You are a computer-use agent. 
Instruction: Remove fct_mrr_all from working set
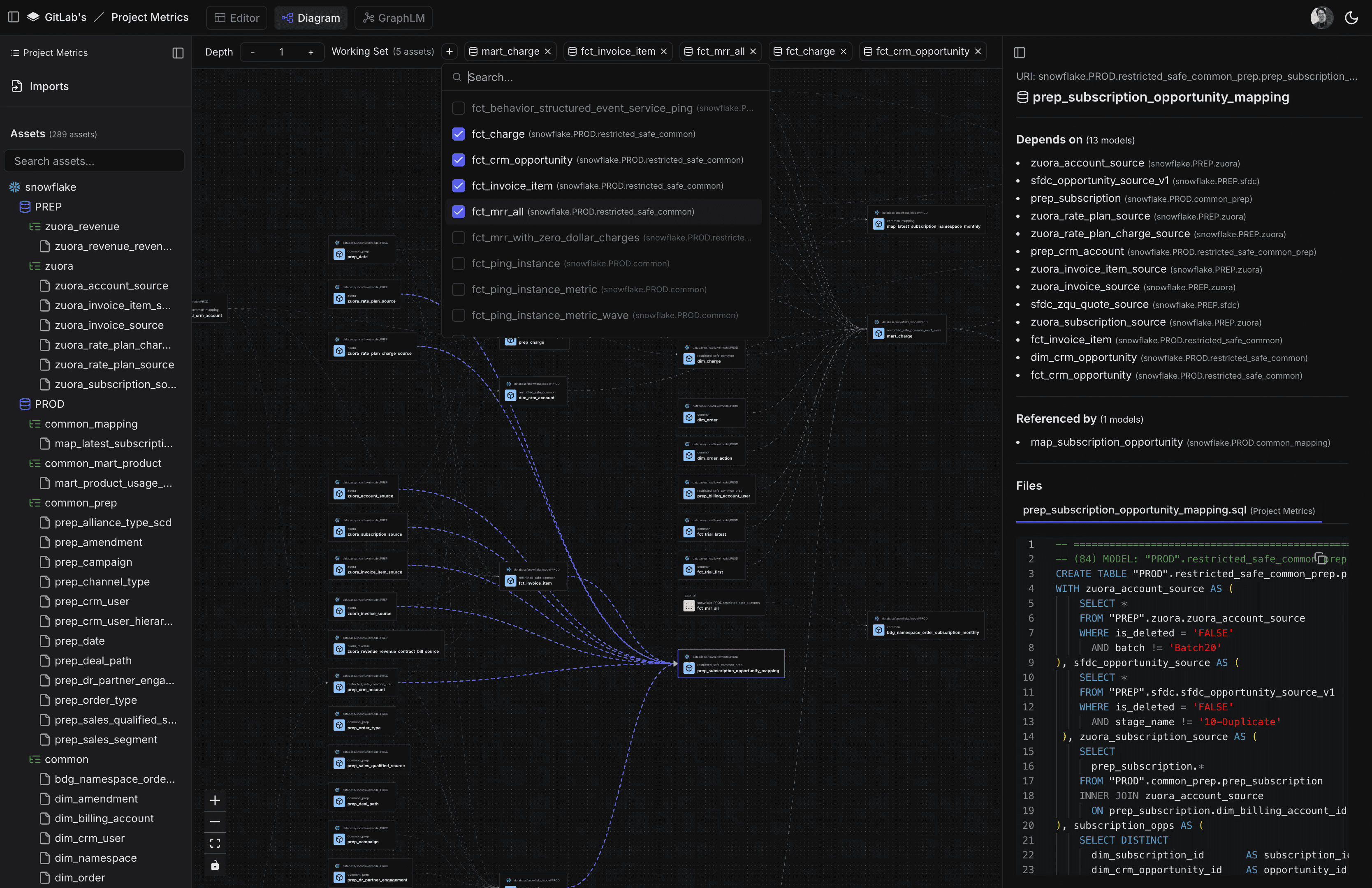753,51
